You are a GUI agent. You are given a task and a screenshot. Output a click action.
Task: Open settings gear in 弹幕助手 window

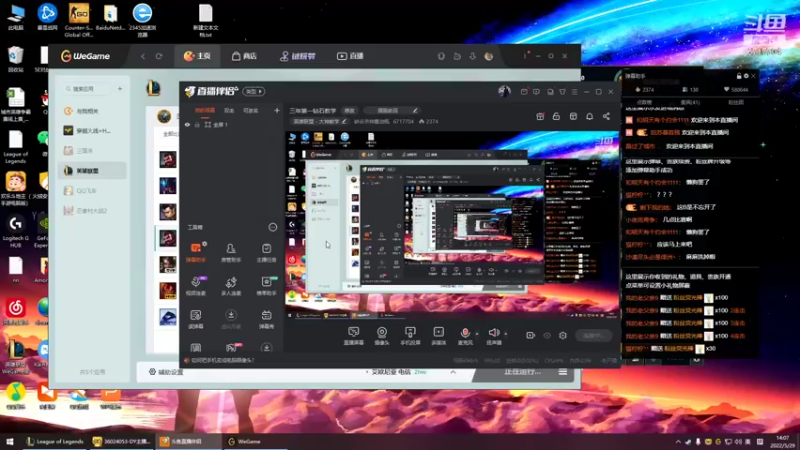coord(746,76)
